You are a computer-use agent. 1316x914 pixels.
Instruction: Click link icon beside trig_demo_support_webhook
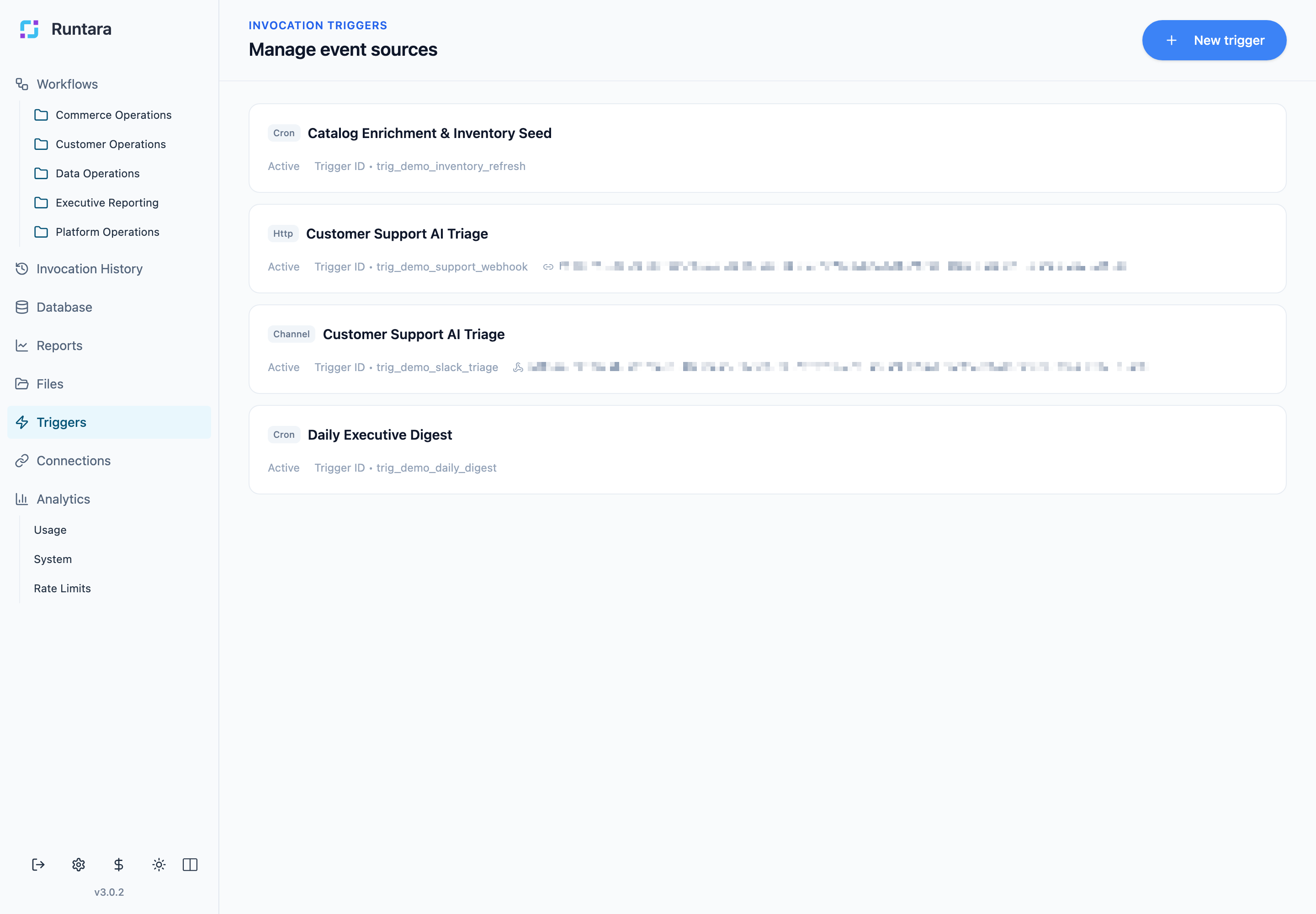pyautogui.click(x=548, y=267)
